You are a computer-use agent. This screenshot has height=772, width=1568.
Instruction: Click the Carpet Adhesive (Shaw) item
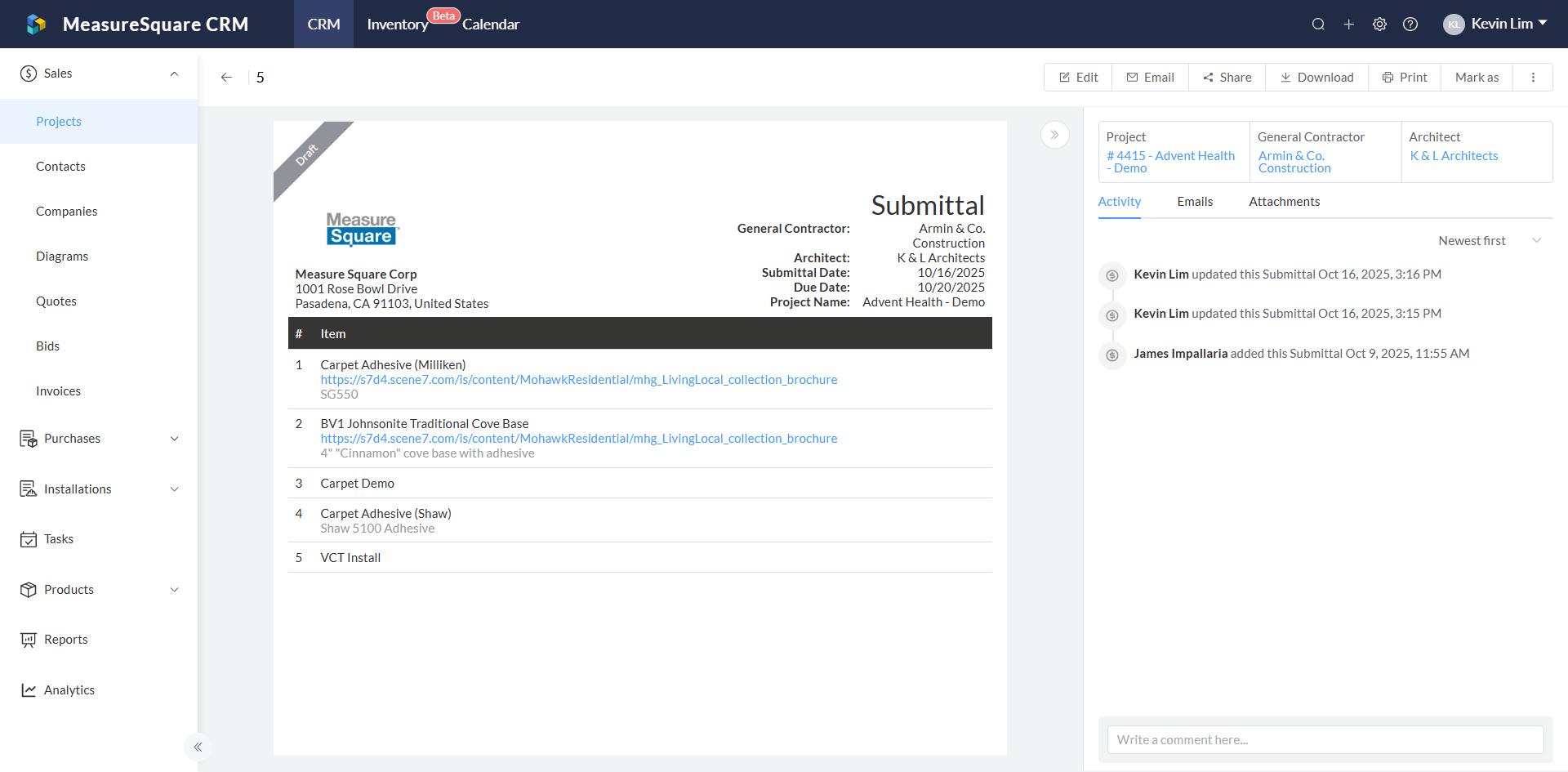640,520
